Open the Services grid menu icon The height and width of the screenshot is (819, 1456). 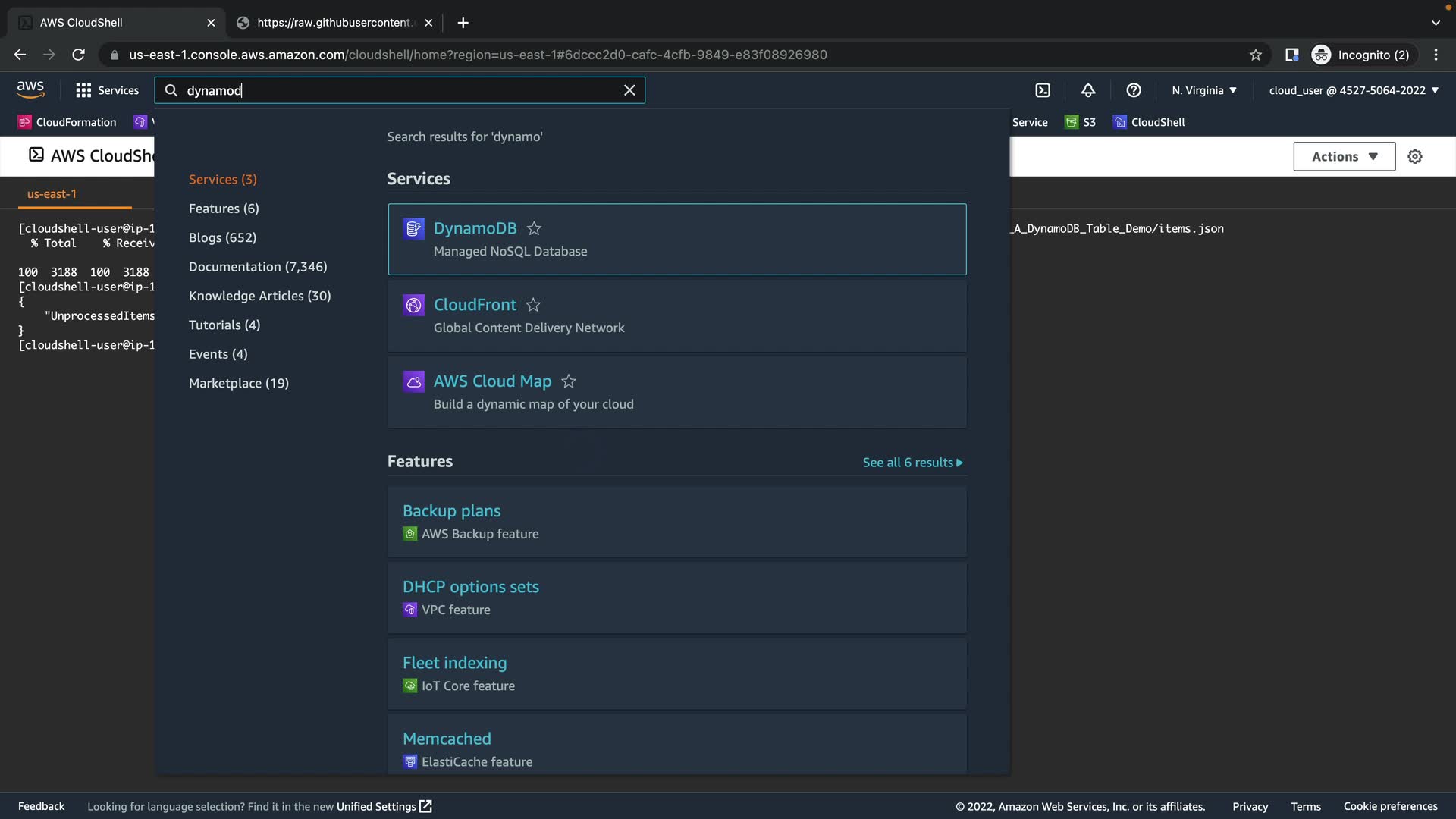(x=83, y=90)
